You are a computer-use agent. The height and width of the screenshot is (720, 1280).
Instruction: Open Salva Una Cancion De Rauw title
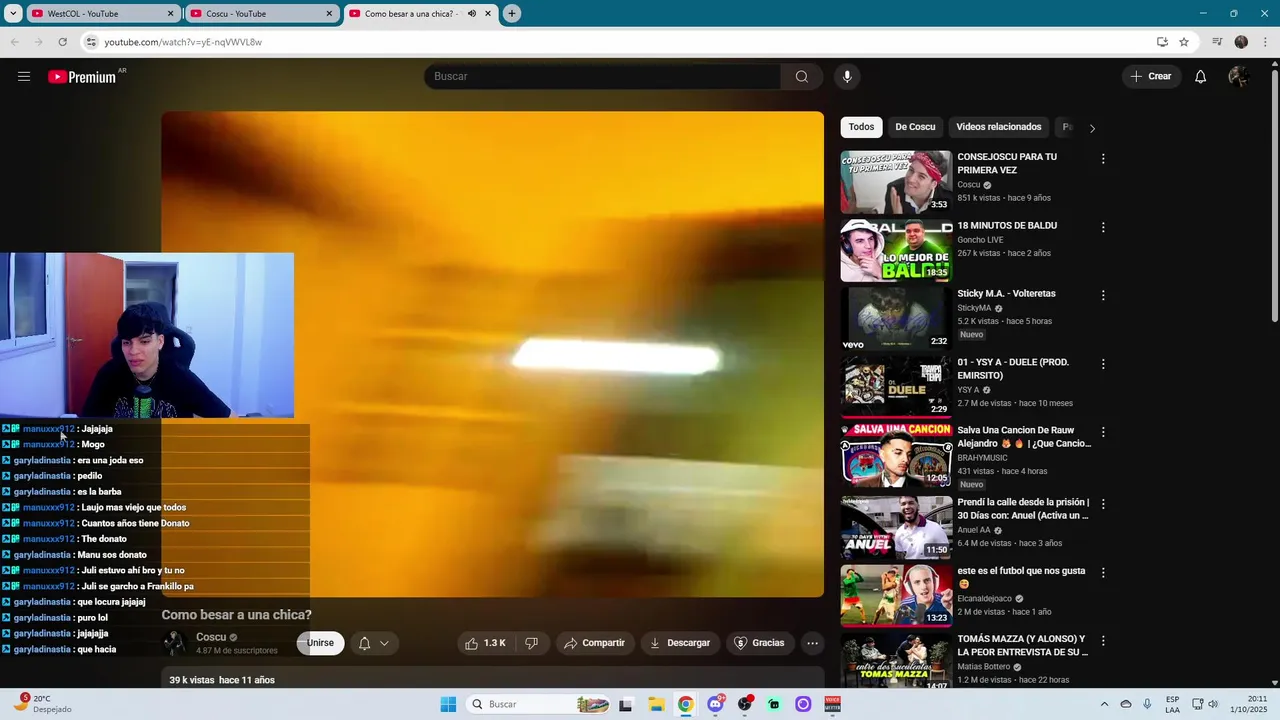(x=1024, y=436)
